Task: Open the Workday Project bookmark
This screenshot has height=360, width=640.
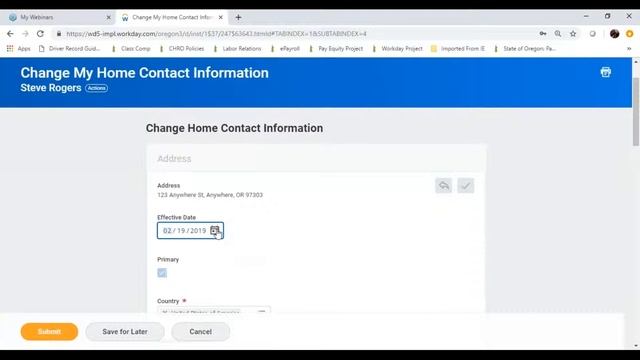Action: (397, 49)
